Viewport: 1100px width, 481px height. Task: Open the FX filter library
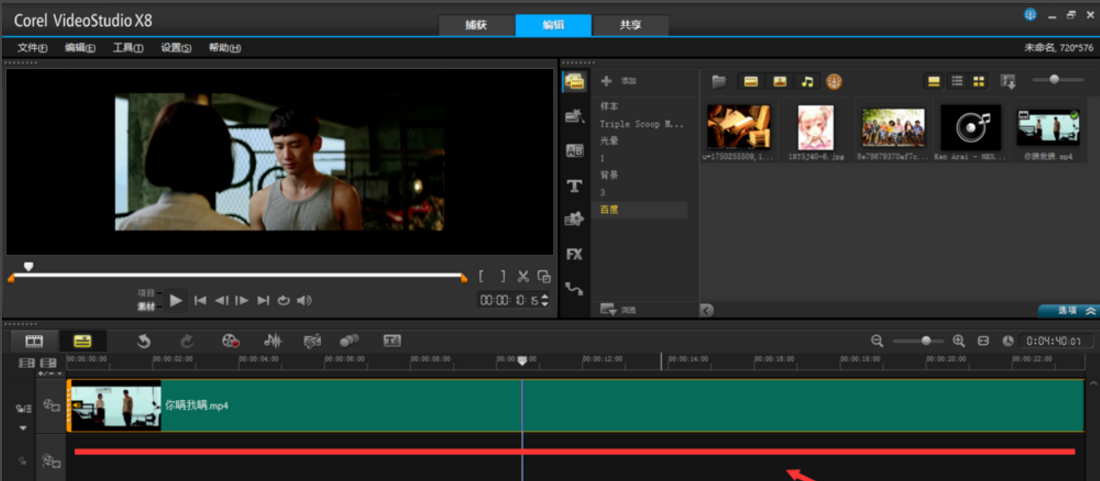(x=574, y=254)
